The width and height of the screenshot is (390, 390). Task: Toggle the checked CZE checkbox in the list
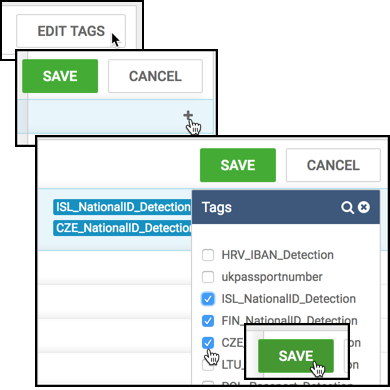(208, 343)
